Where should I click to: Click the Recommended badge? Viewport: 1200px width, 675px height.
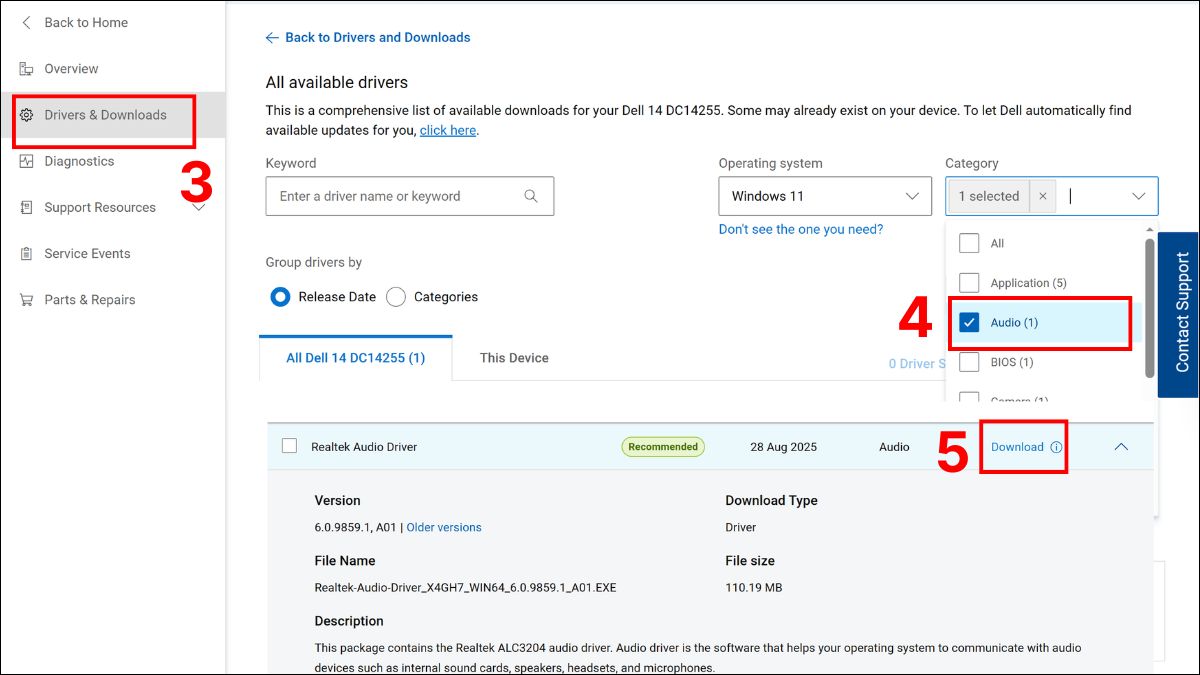663,447
